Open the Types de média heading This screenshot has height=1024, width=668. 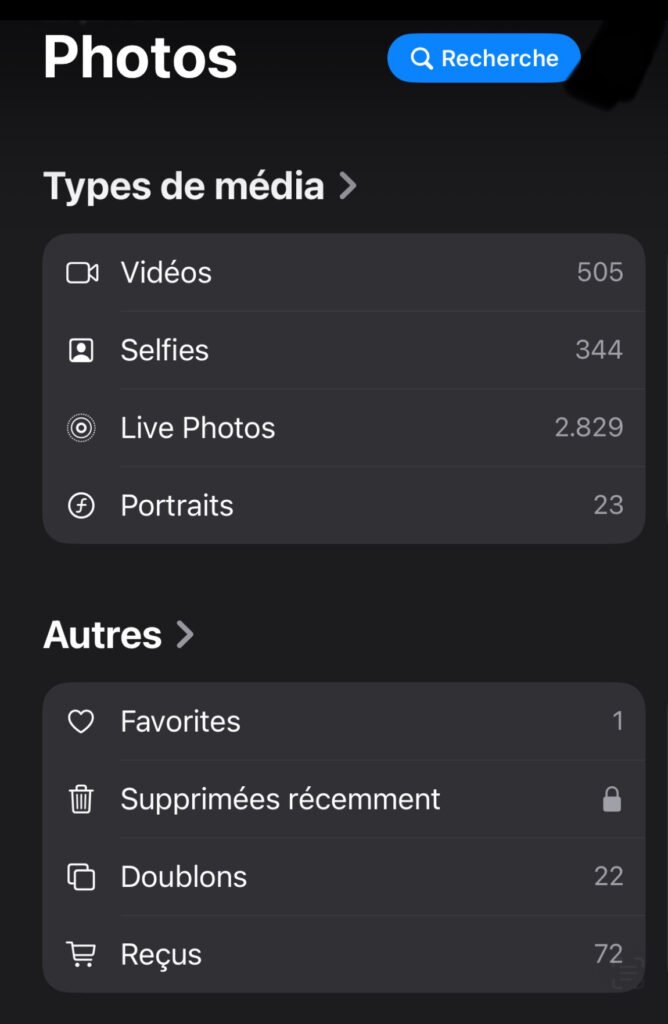point(183,185)
